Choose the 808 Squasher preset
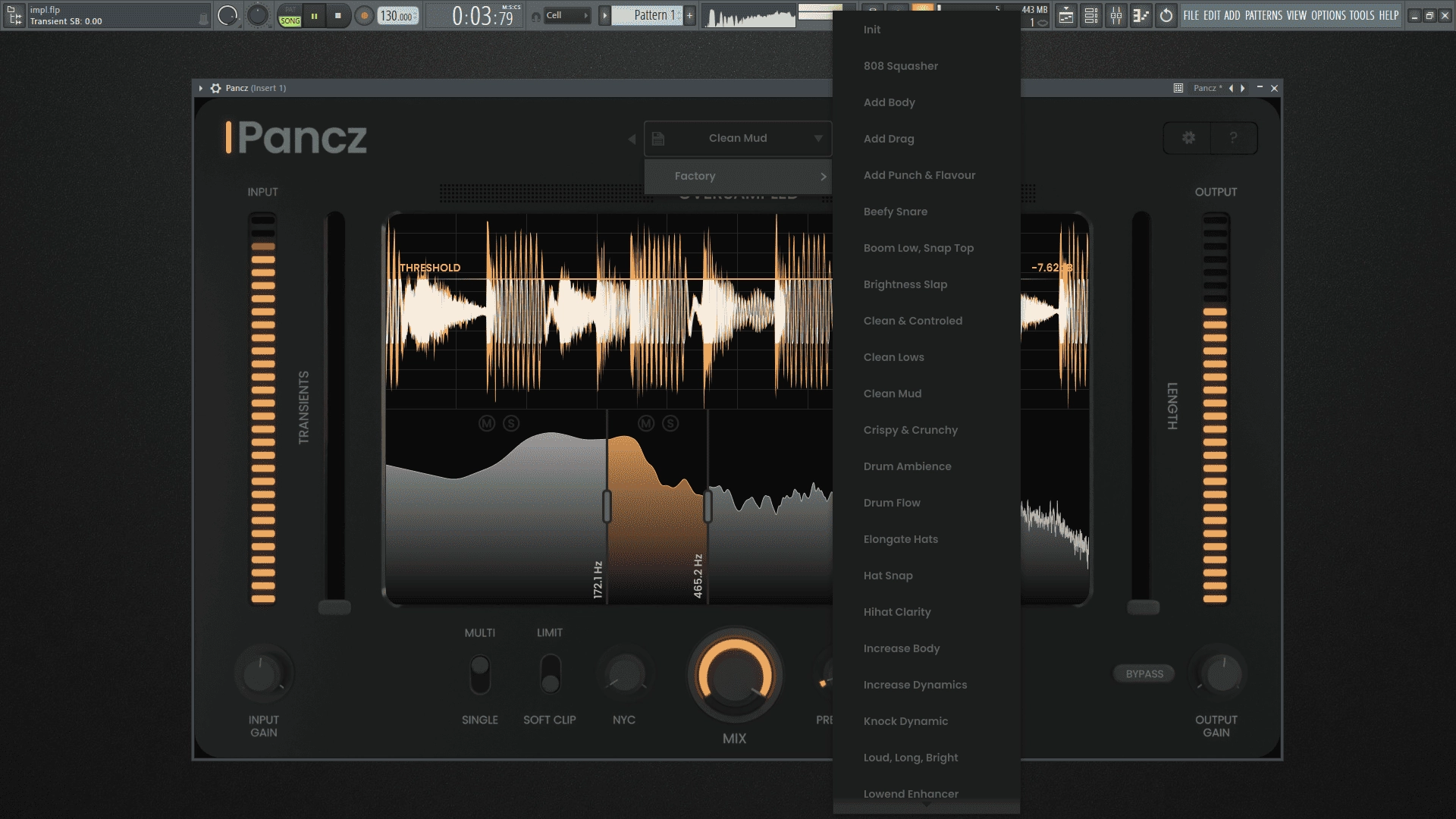The image size is (1456, 819). click(926, 66)
